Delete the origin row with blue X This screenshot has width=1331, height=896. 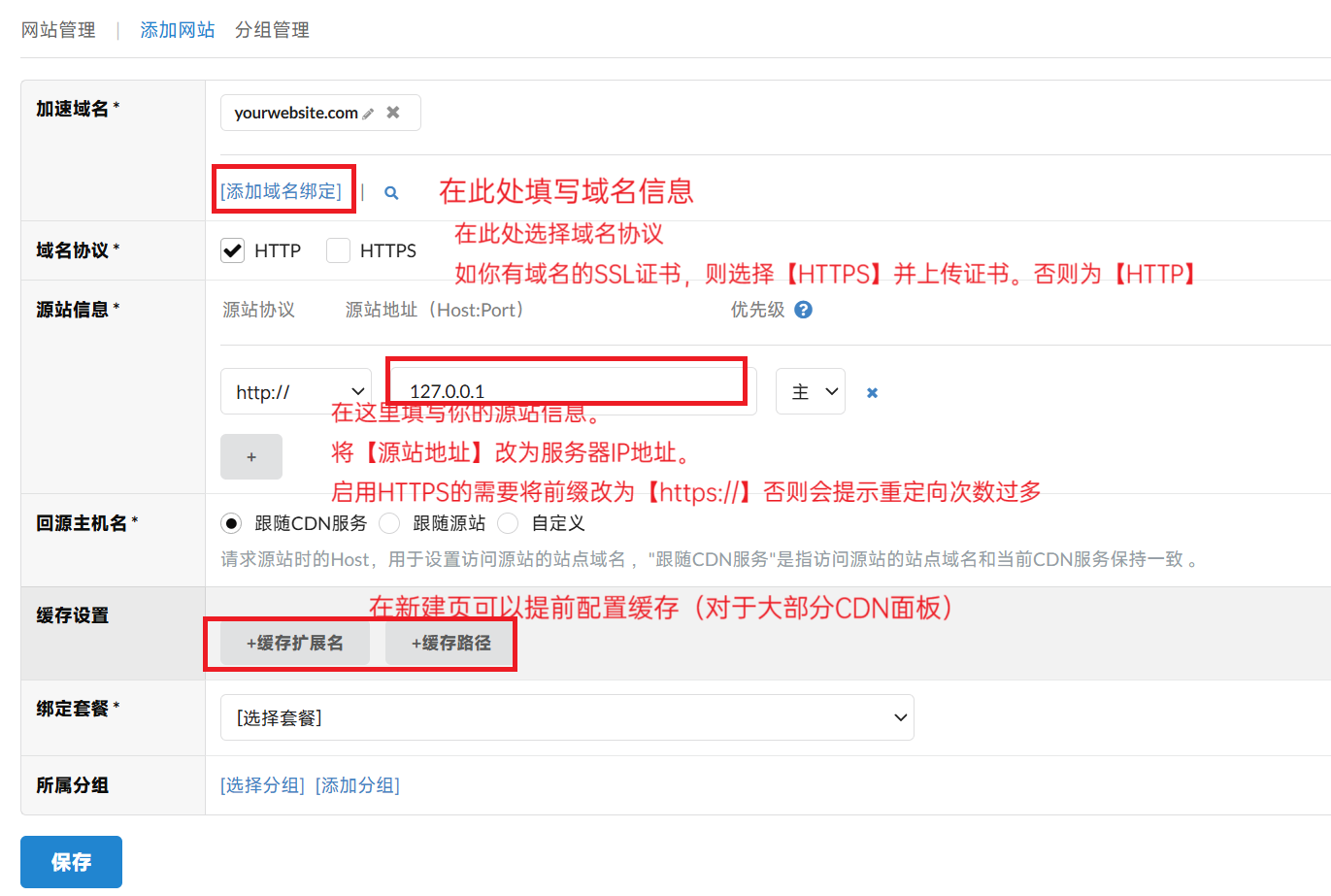[x=872, y=393]
